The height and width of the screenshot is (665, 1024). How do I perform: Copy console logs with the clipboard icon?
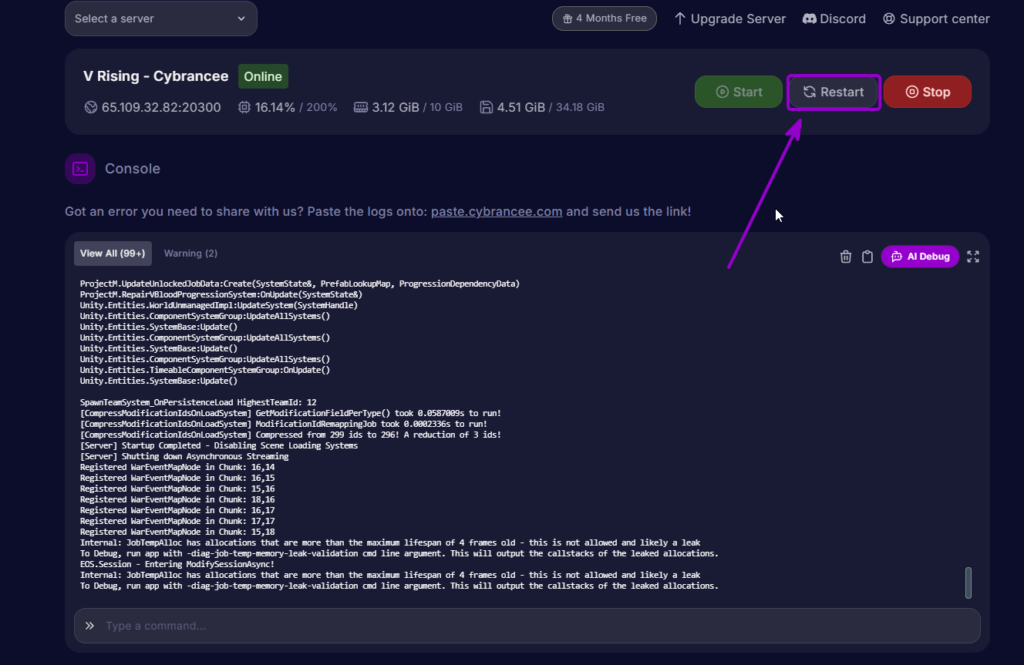(867, 257)
